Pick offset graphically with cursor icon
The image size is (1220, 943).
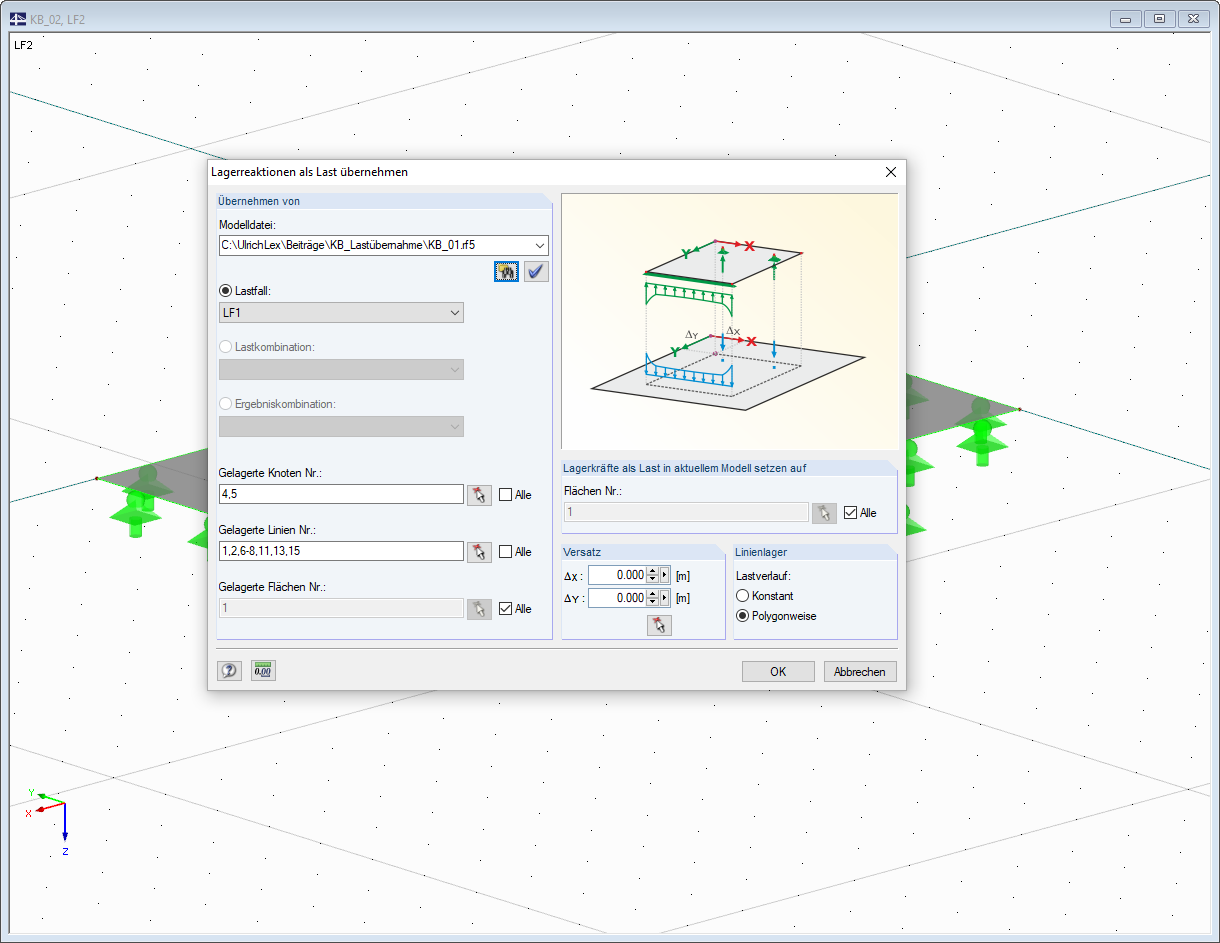(659, 625)
